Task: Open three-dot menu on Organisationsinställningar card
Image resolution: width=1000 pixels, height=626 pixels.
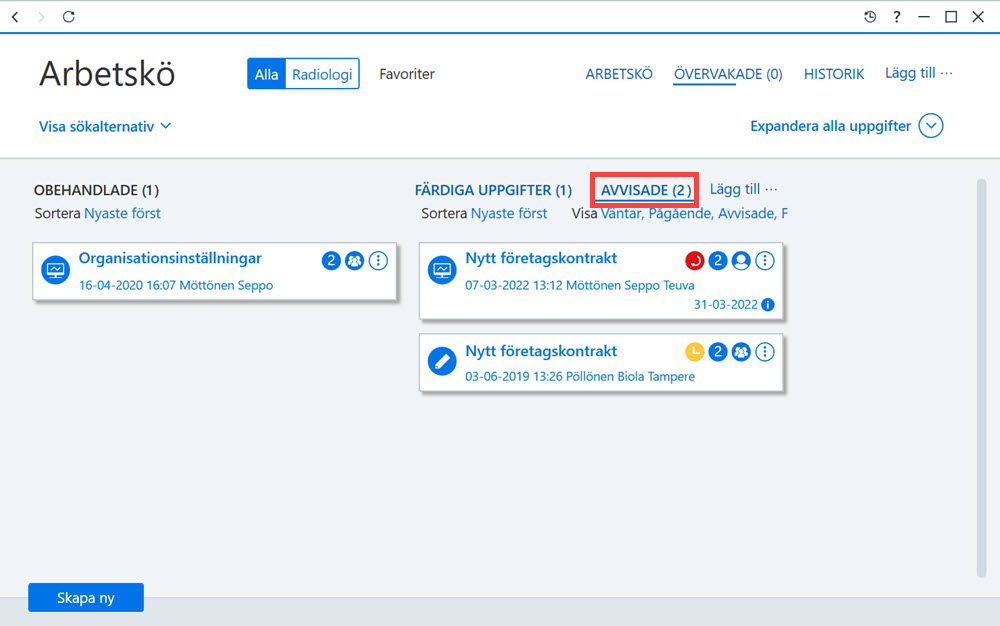Action: tap(378, 261)
